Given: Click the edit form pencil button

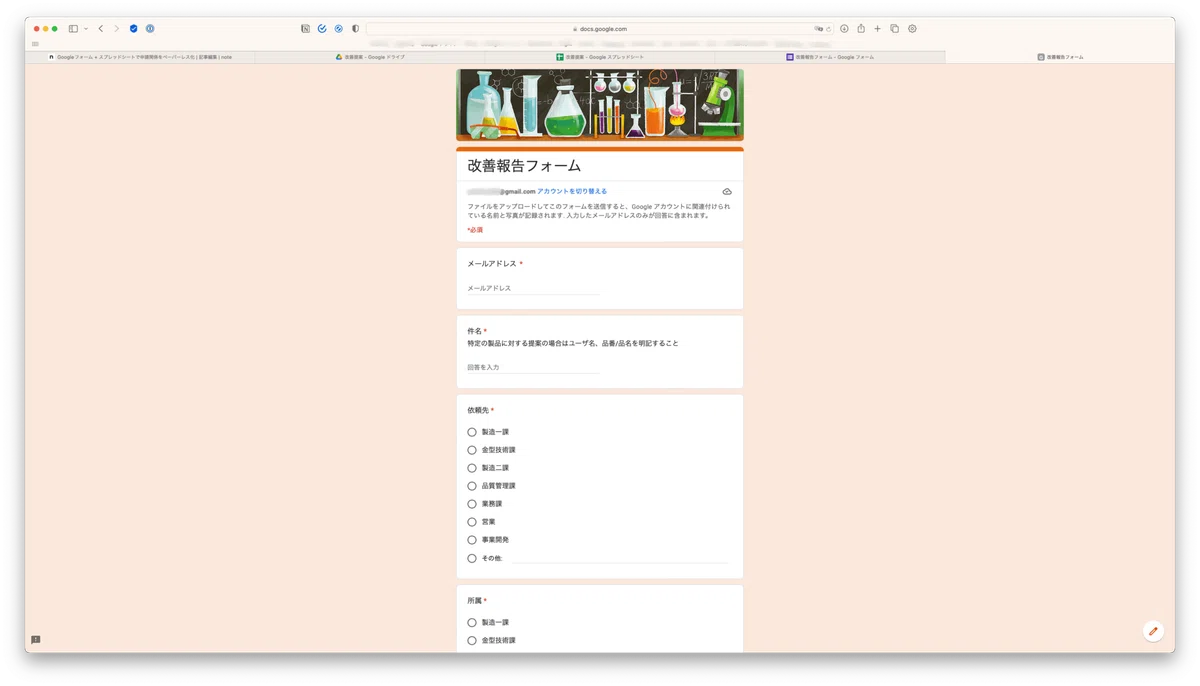Looking at the screenshot, I should pos(1153,631).
